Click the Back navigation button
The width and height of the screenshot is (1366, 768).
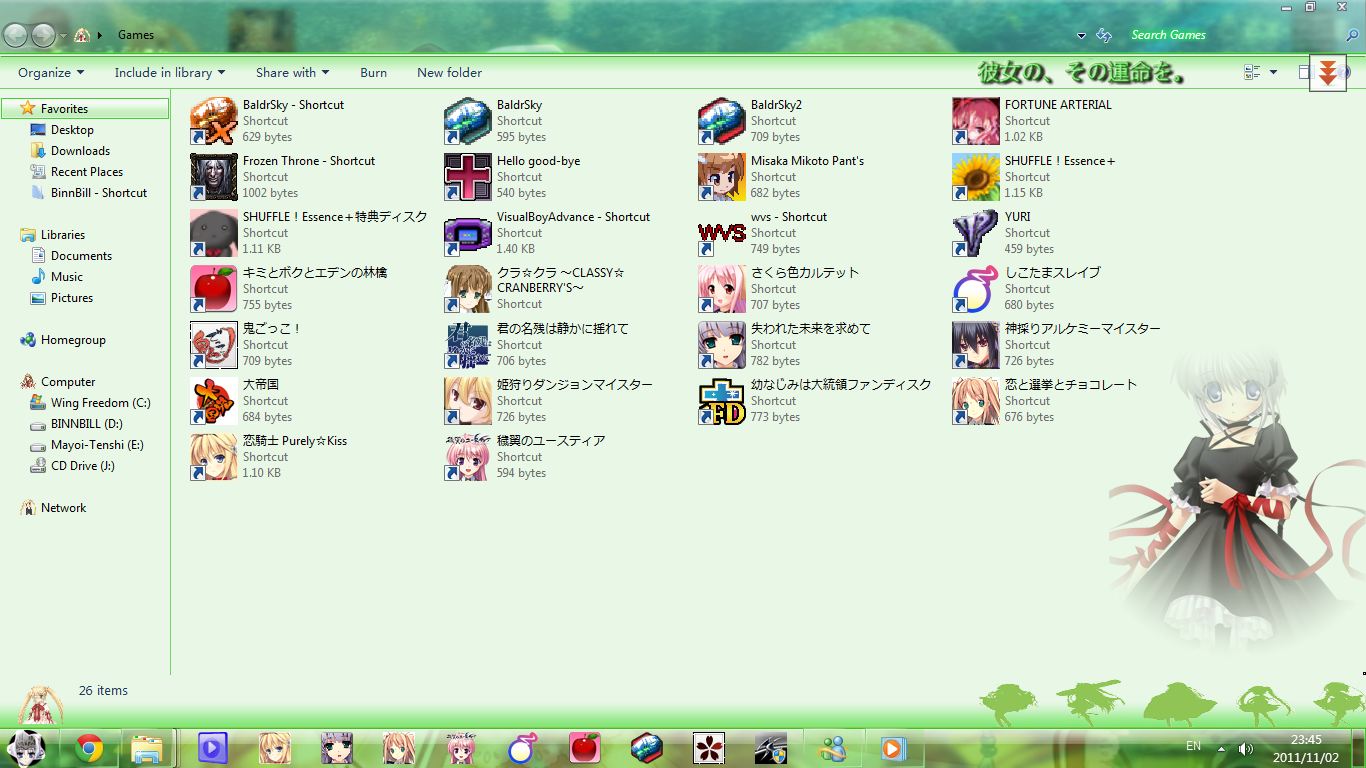coord(16,36)
